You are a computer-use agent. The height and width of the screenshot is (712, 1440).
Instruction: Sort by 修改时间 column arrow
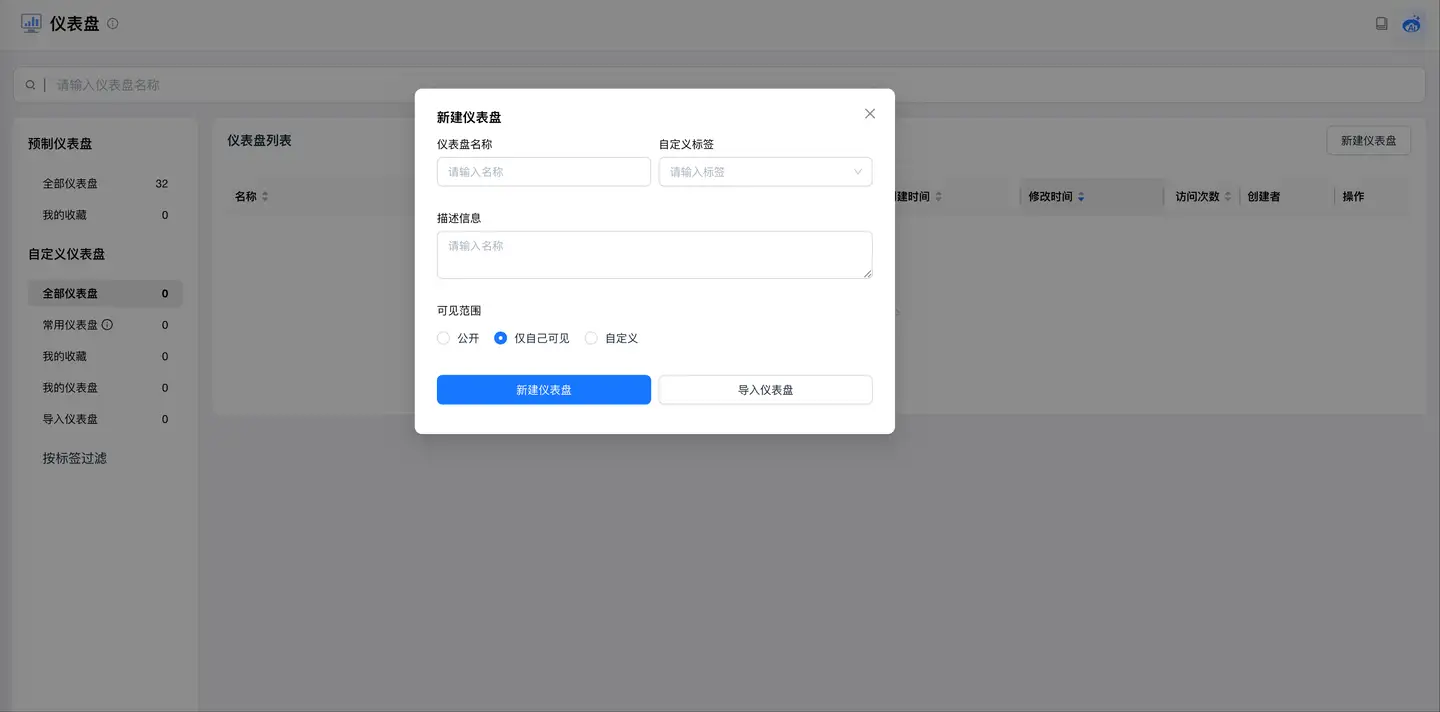(1081, 197)
